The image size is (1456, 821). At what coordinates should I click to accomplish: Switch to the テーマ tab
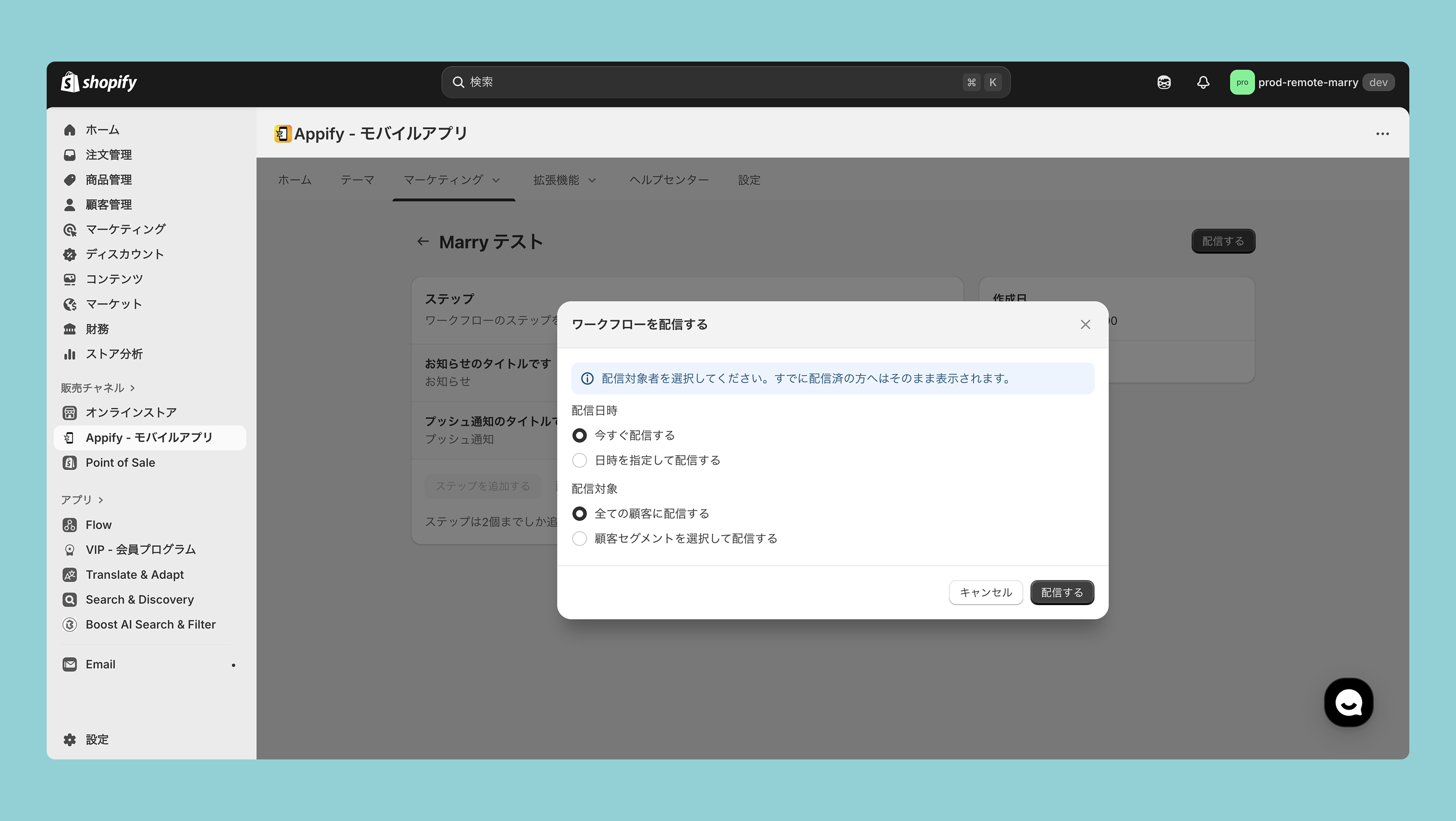[x=357, y=180]
